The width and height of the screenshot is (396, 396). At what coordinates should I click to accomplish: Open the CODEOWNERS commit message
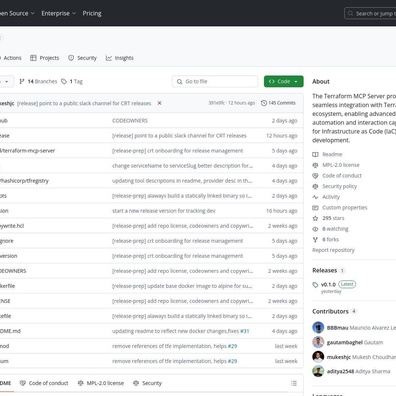pyautogui.click(x=130, y=121)
